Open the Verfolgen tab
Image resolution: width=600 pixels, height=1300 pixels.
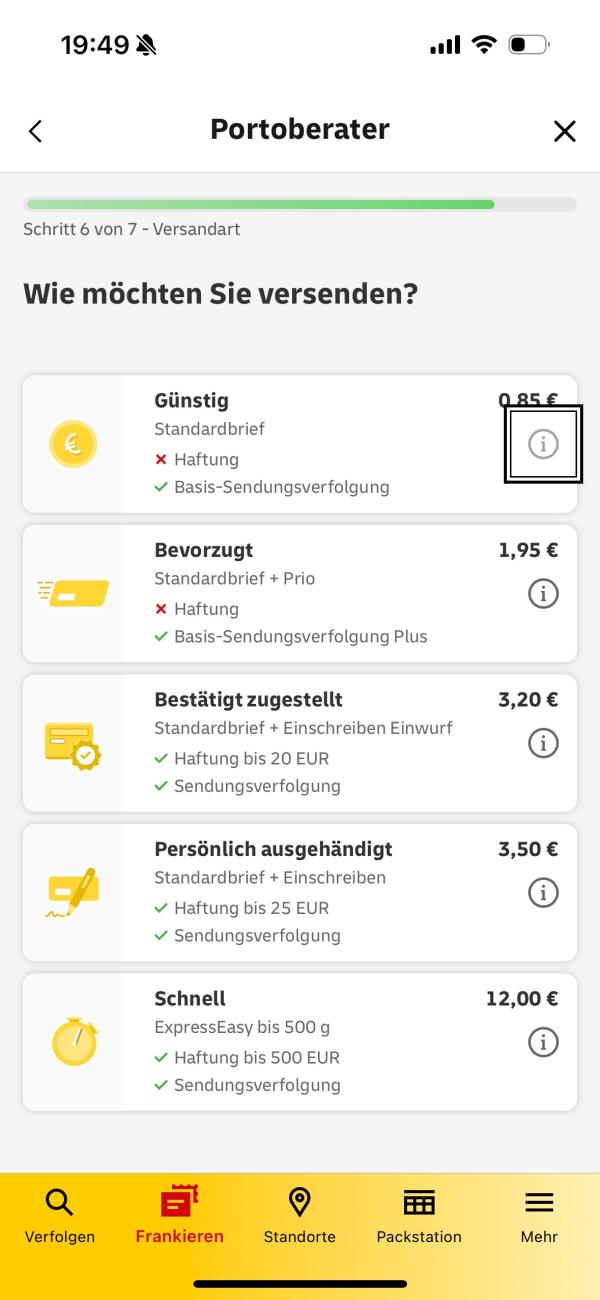coord(60,1215)
